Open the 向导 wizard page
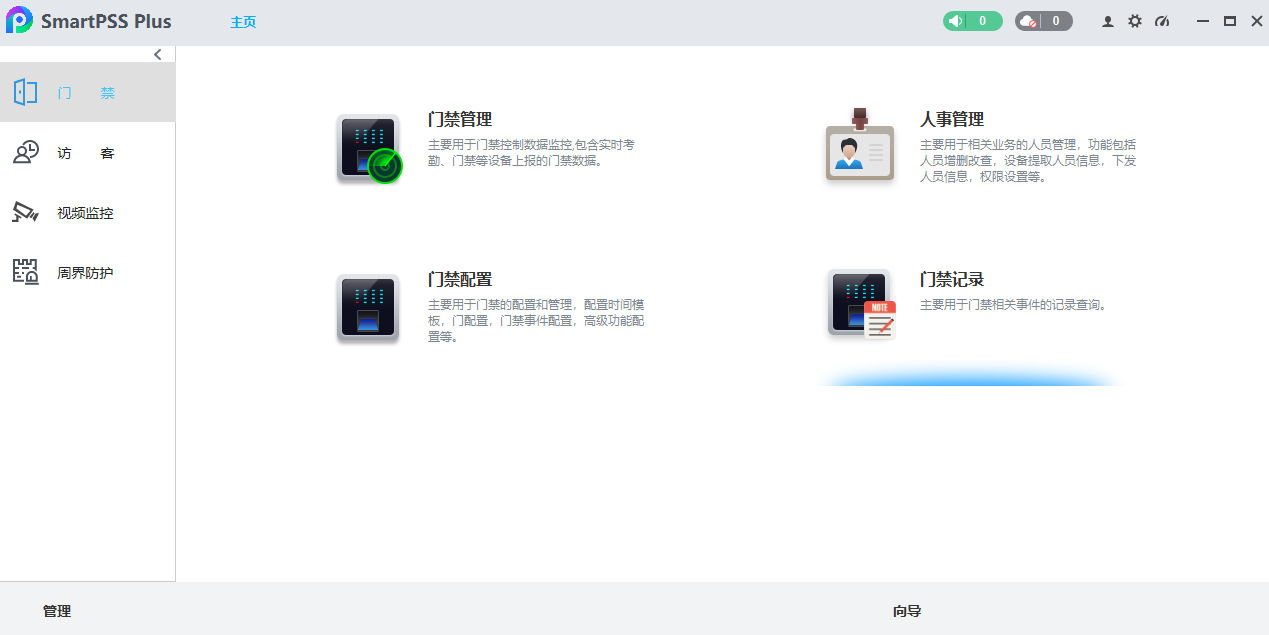1269x635 pixels. 909,610
